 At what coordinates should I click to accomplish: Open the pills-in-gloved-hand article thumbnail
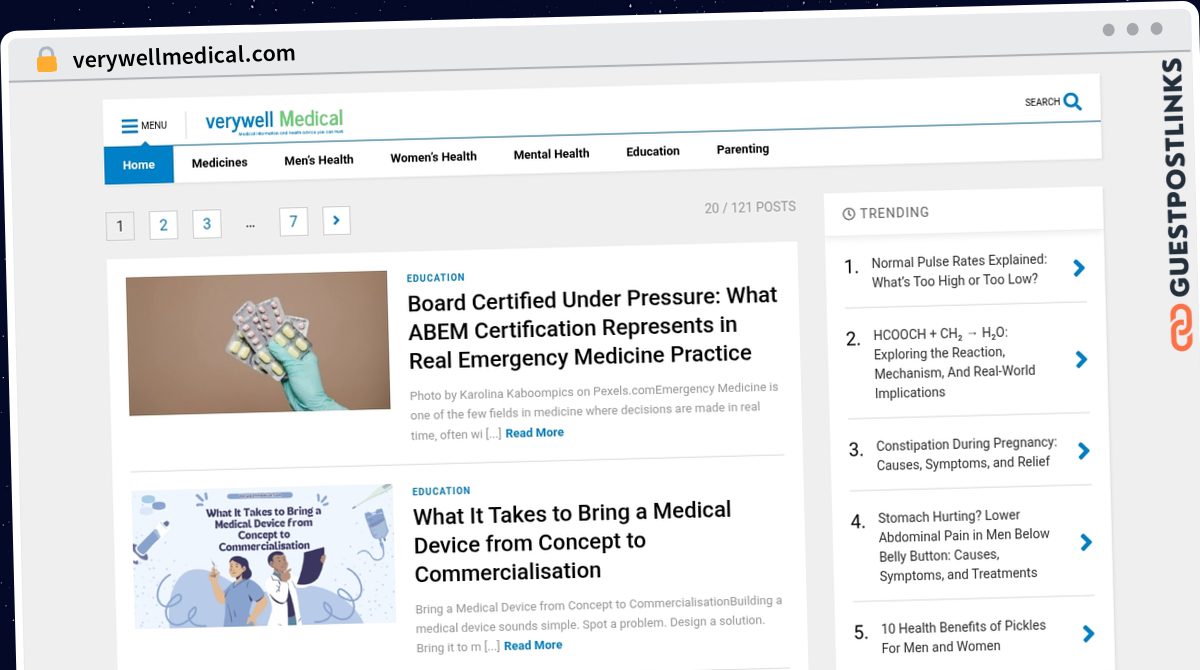pos(258,343)
